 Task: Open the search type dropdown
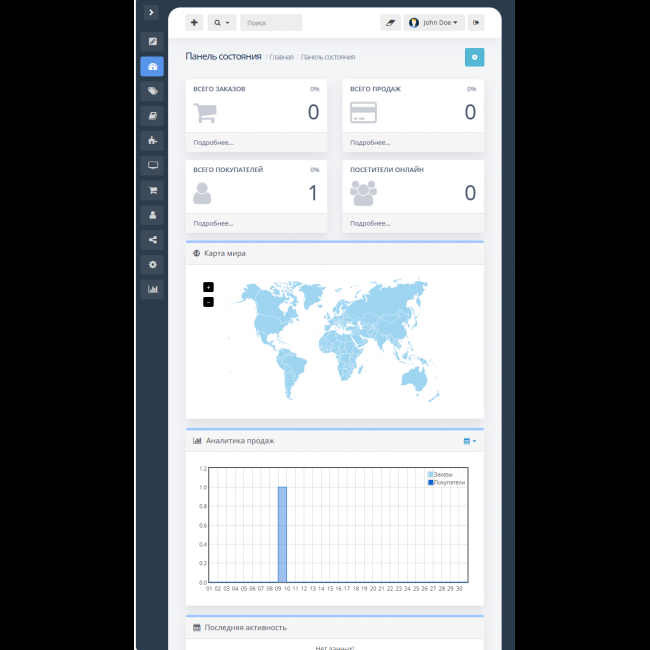(x=222, y=22)
